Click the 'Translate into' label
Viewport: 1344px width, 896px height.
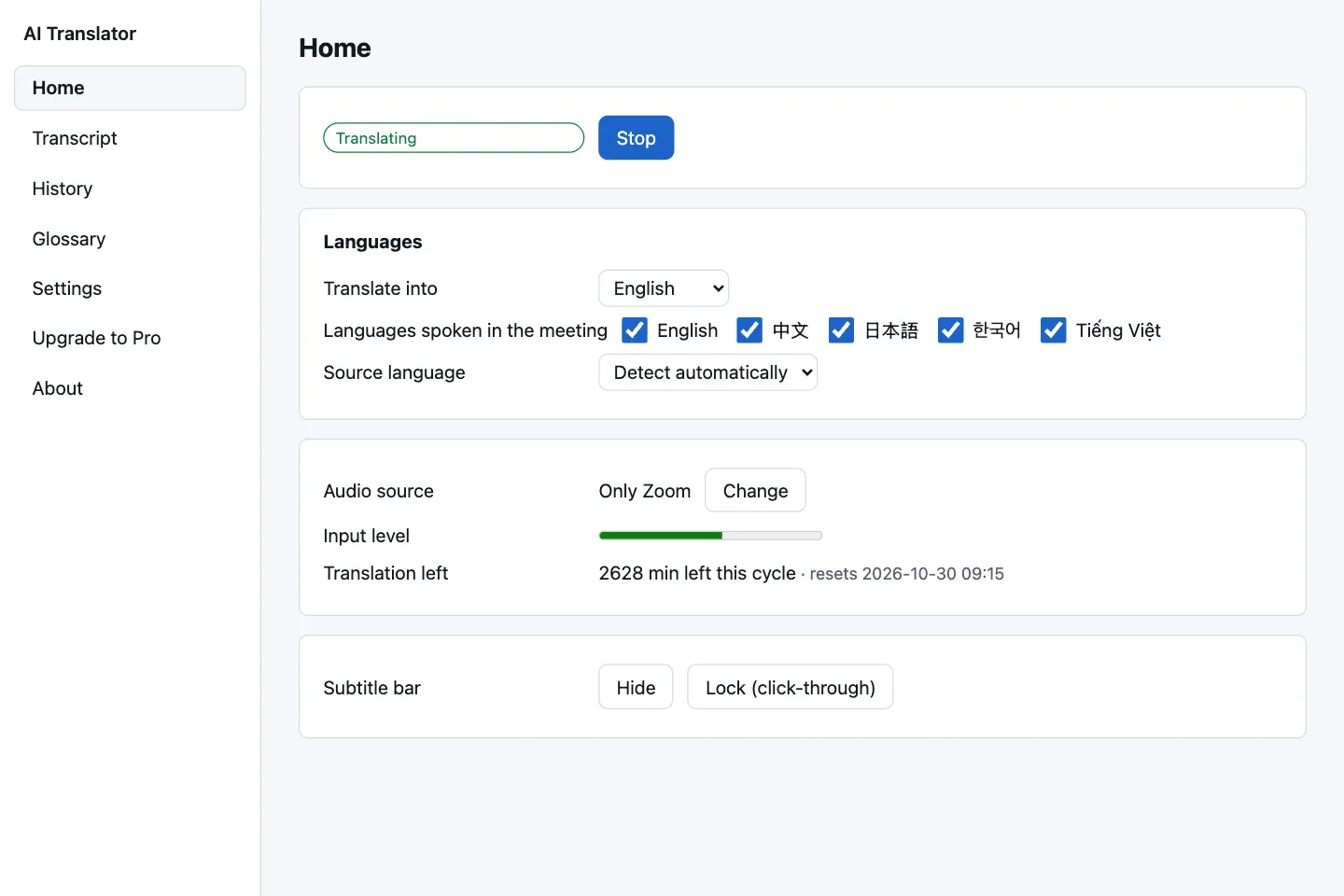(x=380, y=288)
